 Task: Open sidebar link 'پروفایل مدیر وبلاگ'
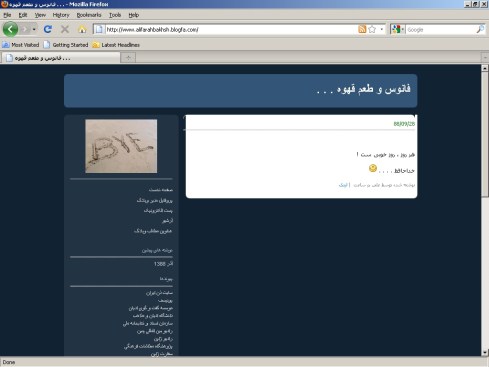tap(155, 200)
